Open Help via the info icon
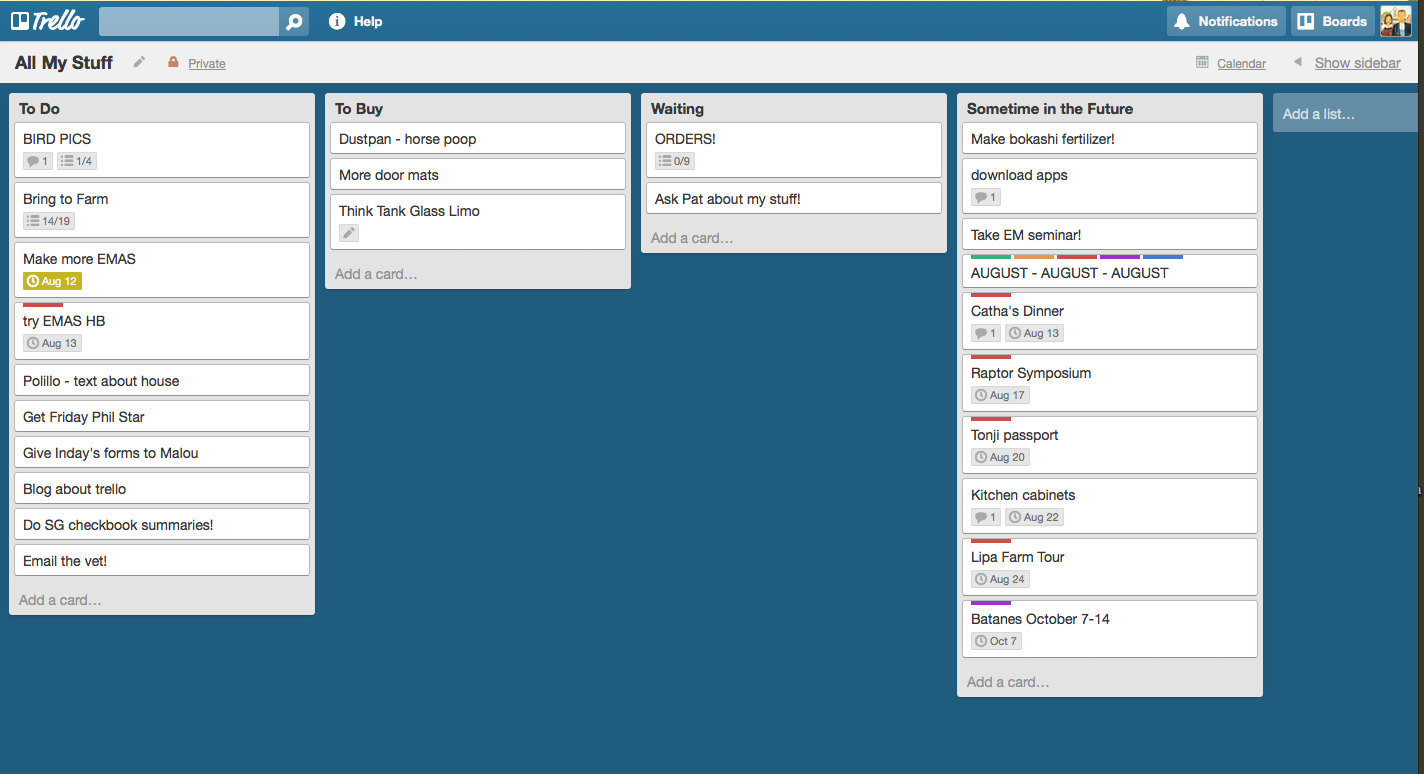Viewport: 1424px width, 774px height. (x=337, y=21)
